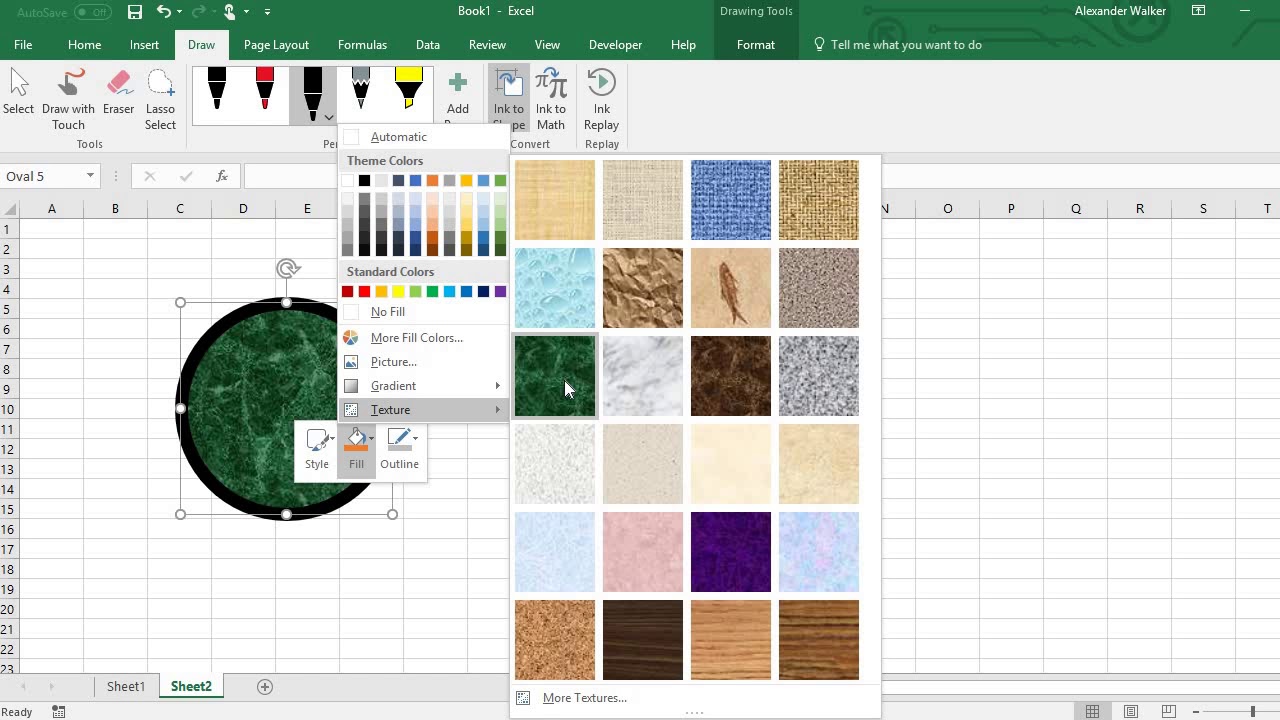Image resolution: width=1280 pixels, height=720 pixels.
Task: Open shape Style mini toolbar button
Action: [x=317, y=448]
